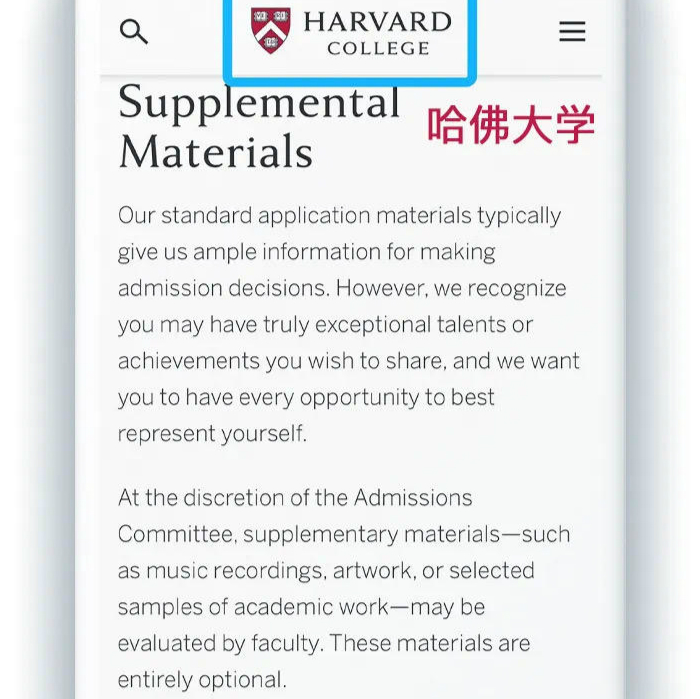Click the Harvard crimson shield logo
This screenshot has height=699, width=700.
point(271,30)
